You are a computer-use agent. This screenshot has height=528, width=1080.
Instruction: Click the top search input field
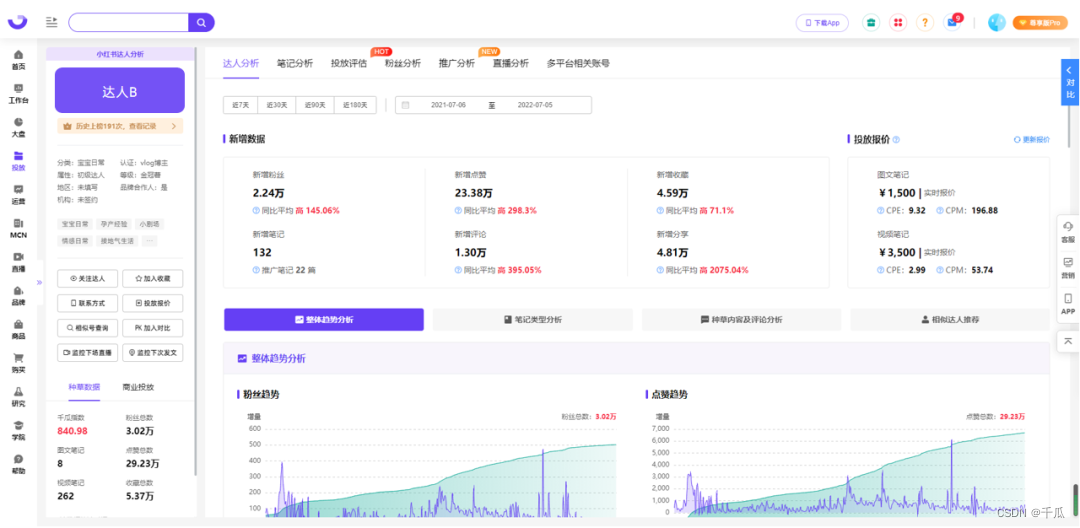point(129,23)
